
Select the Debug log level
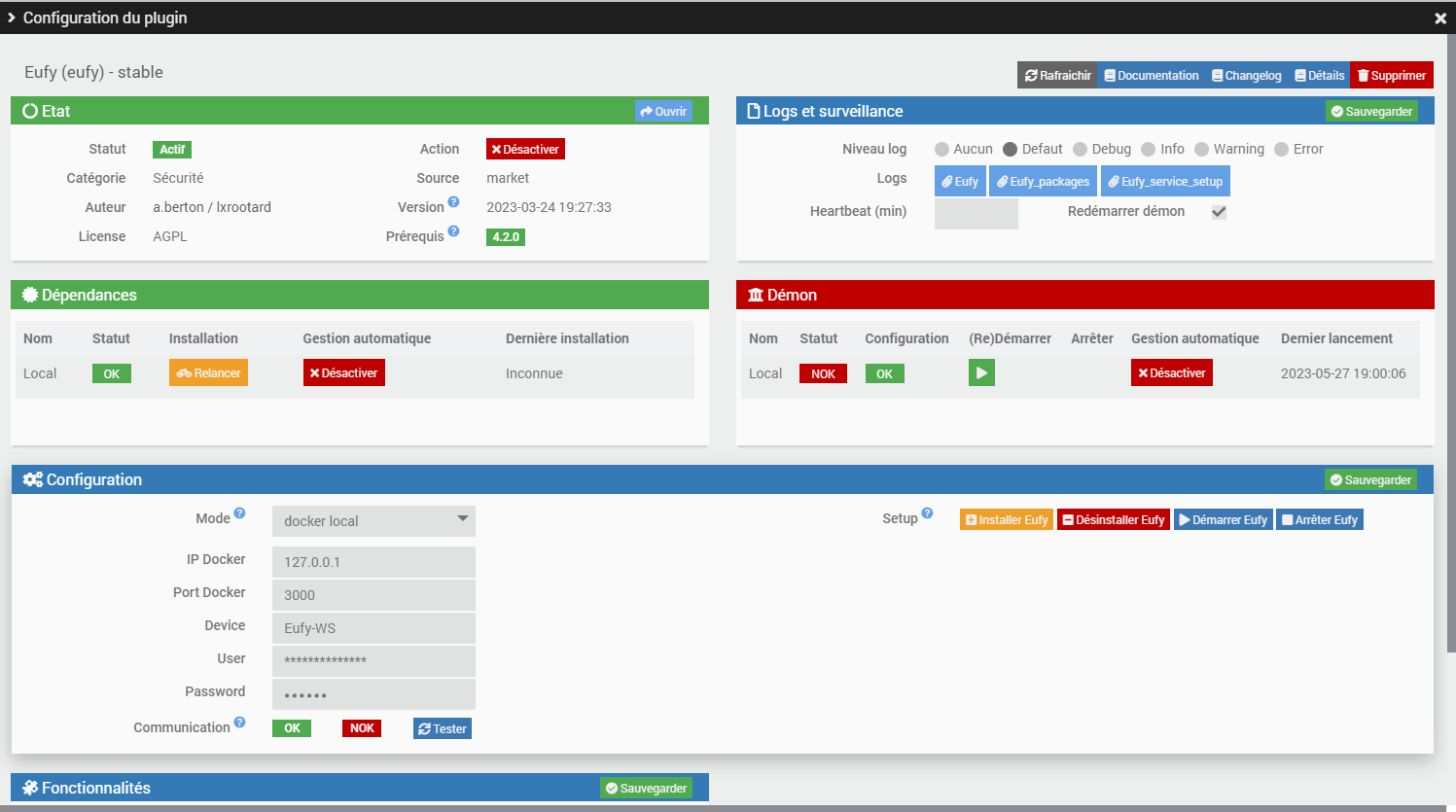[x=1080, y=149]
